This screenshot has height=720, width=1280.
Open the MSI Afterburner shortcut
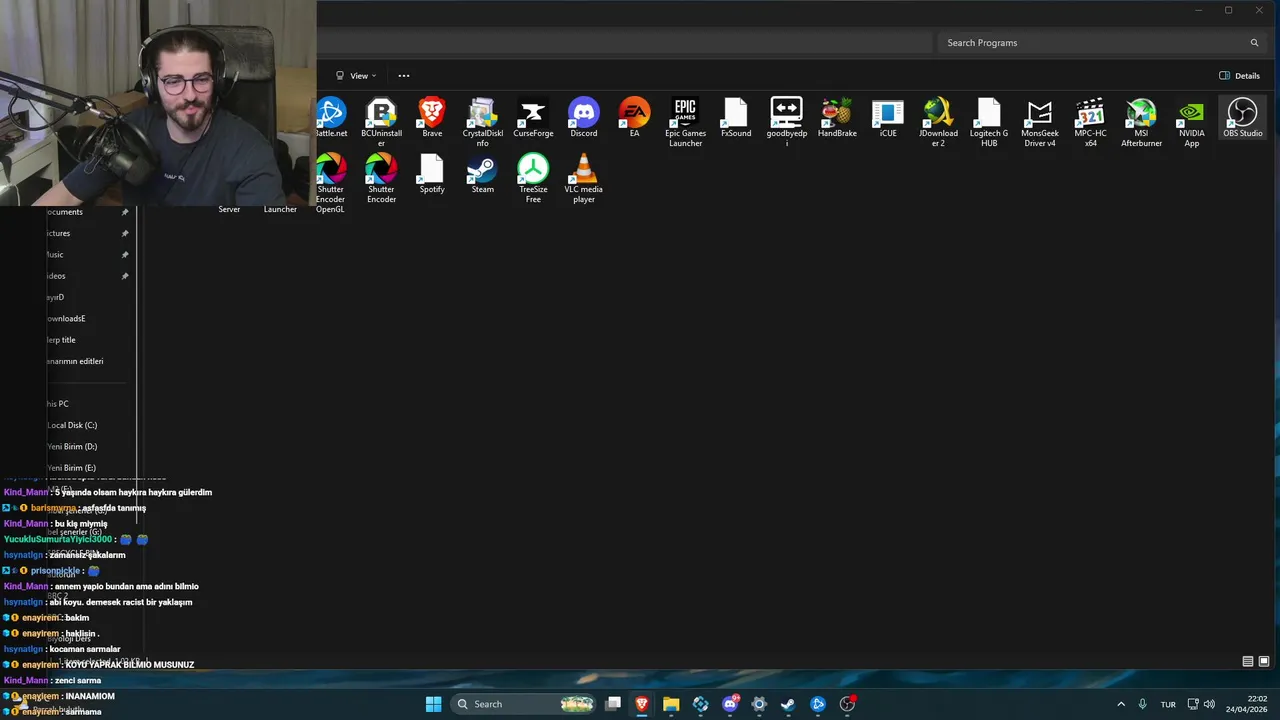[1141, 123]
